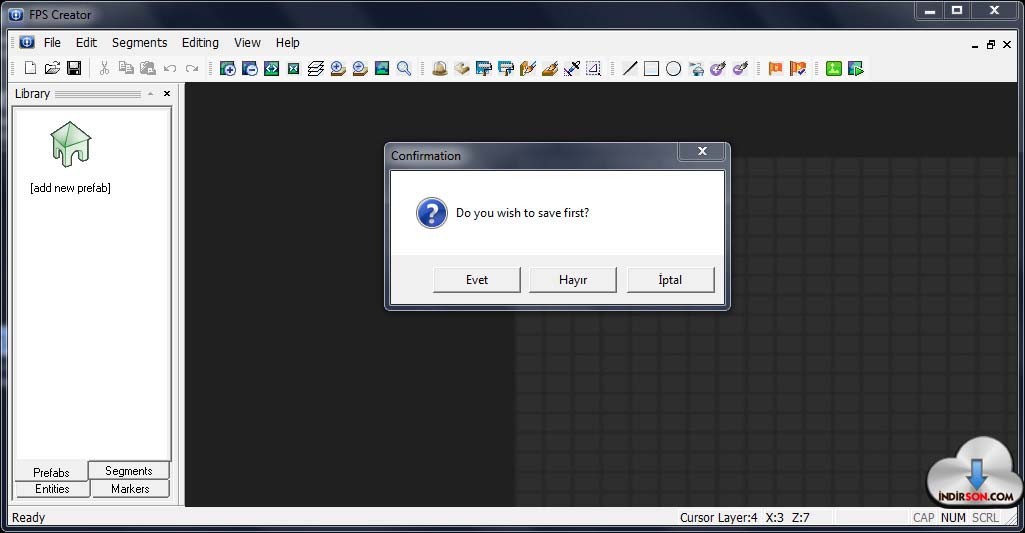Select the line draw tool
This screenshot has width=1025, height=533.
(x=630, y=68)
